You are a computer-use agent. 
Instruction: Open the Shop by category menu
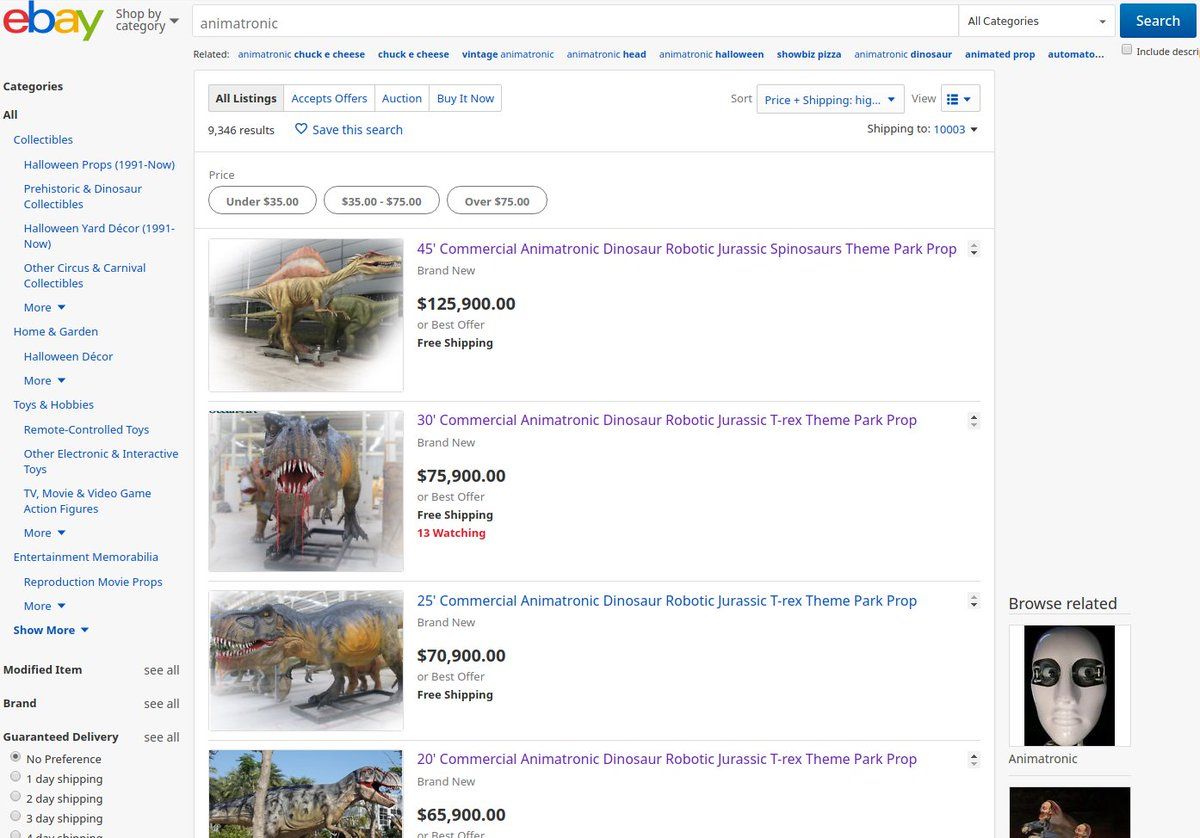pos(146,20)
